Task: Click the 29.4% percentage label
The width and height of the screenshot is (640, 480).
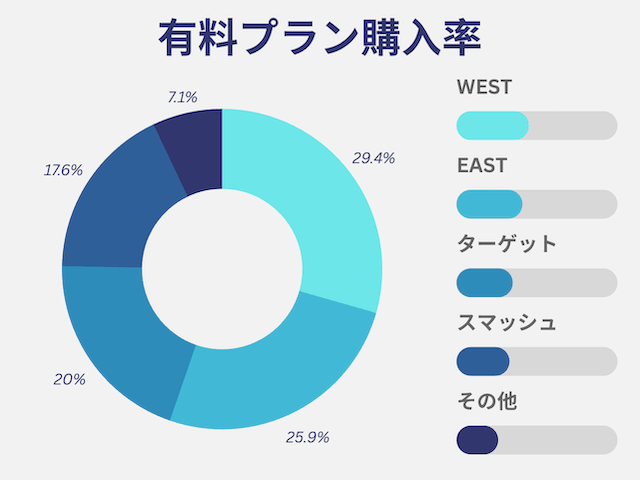Action: [373, 158]
